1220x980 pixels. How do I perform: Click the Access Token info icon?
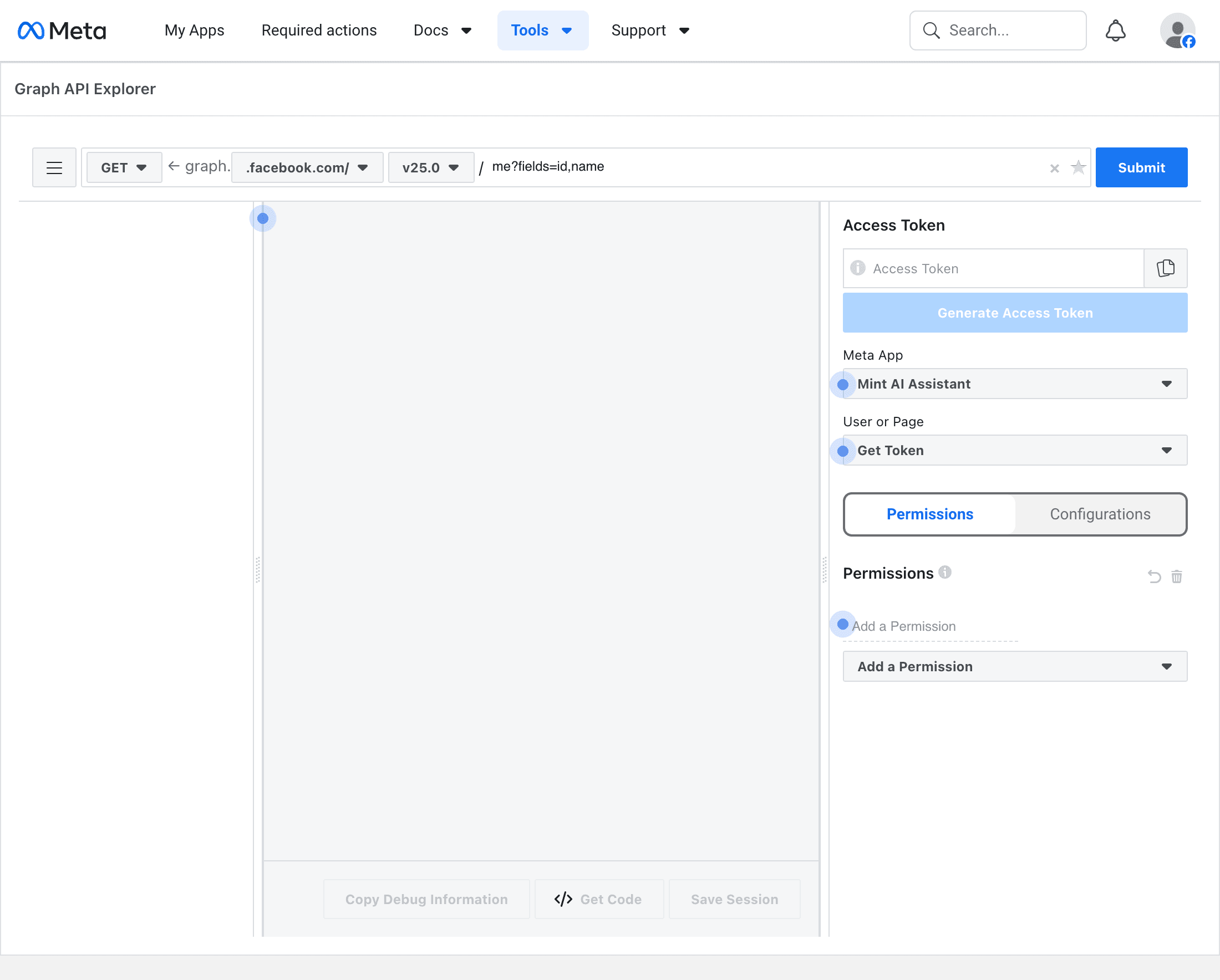(857, 268)
